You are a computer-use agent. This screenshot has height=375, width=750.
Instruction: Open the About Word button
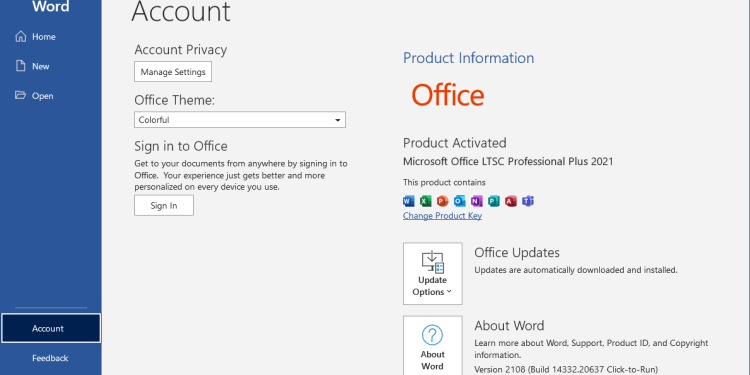click(432, 345)
